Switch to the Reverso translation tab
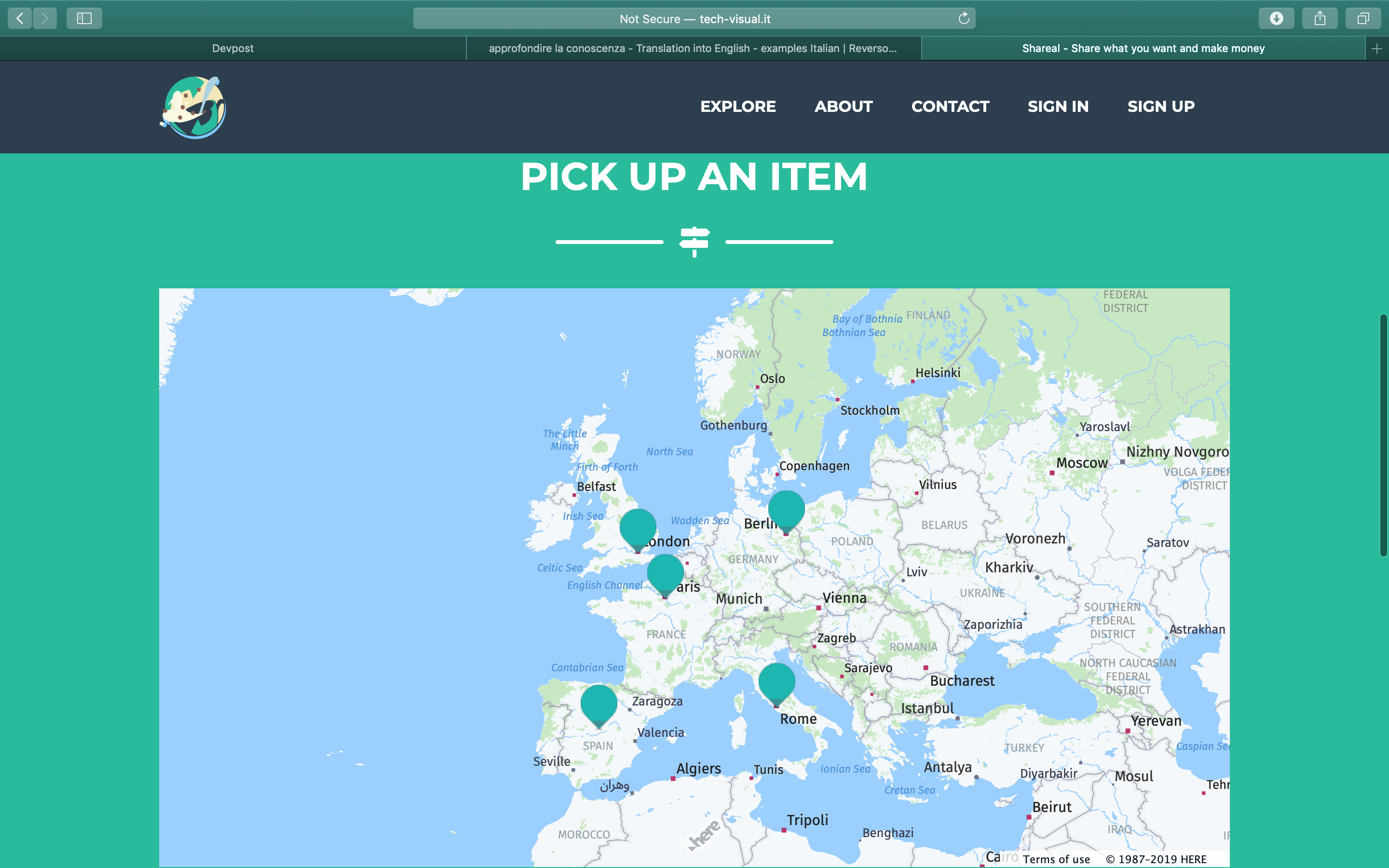This screenshot has width=1389, height=868. coord(693,49)
